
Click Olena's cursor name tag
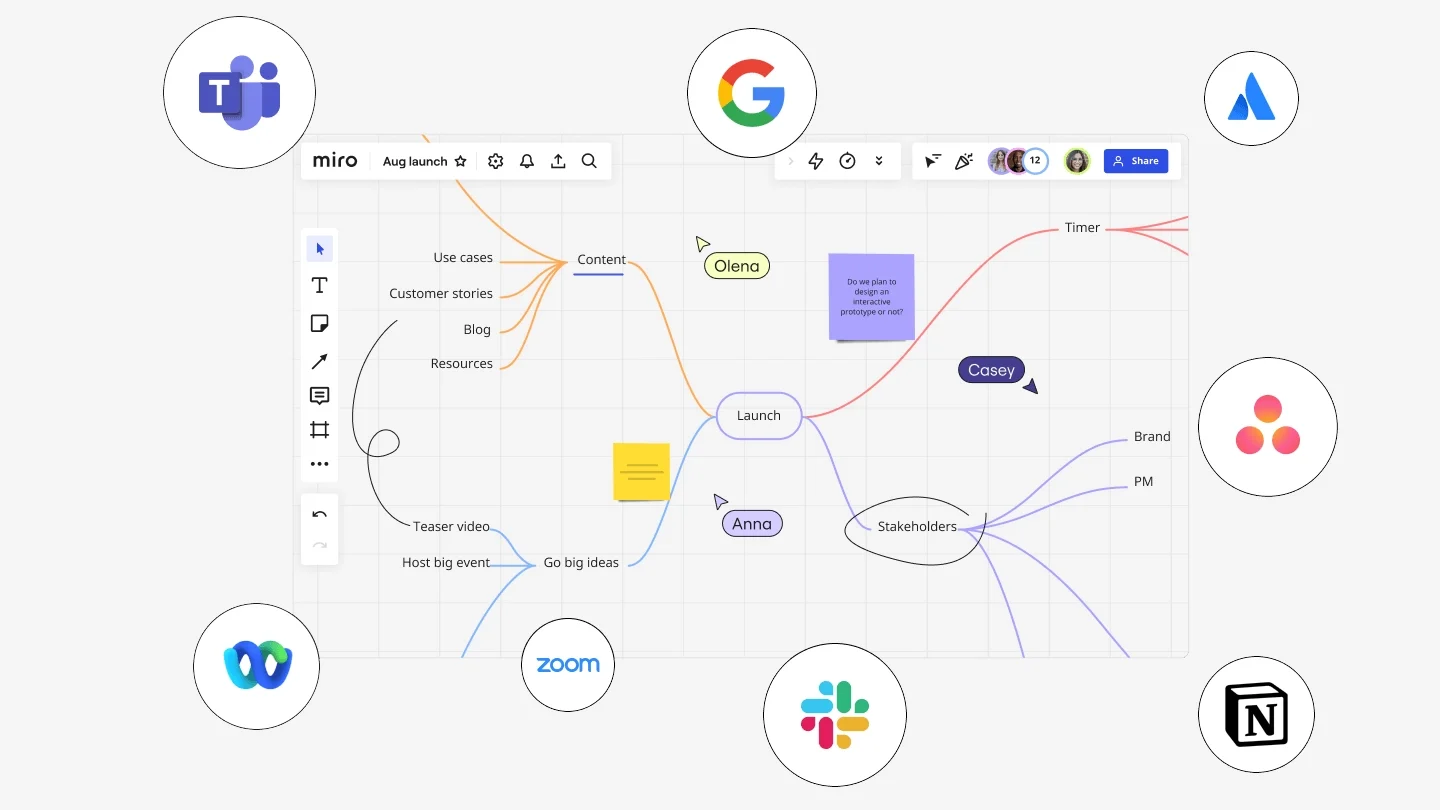pos(737,266)
